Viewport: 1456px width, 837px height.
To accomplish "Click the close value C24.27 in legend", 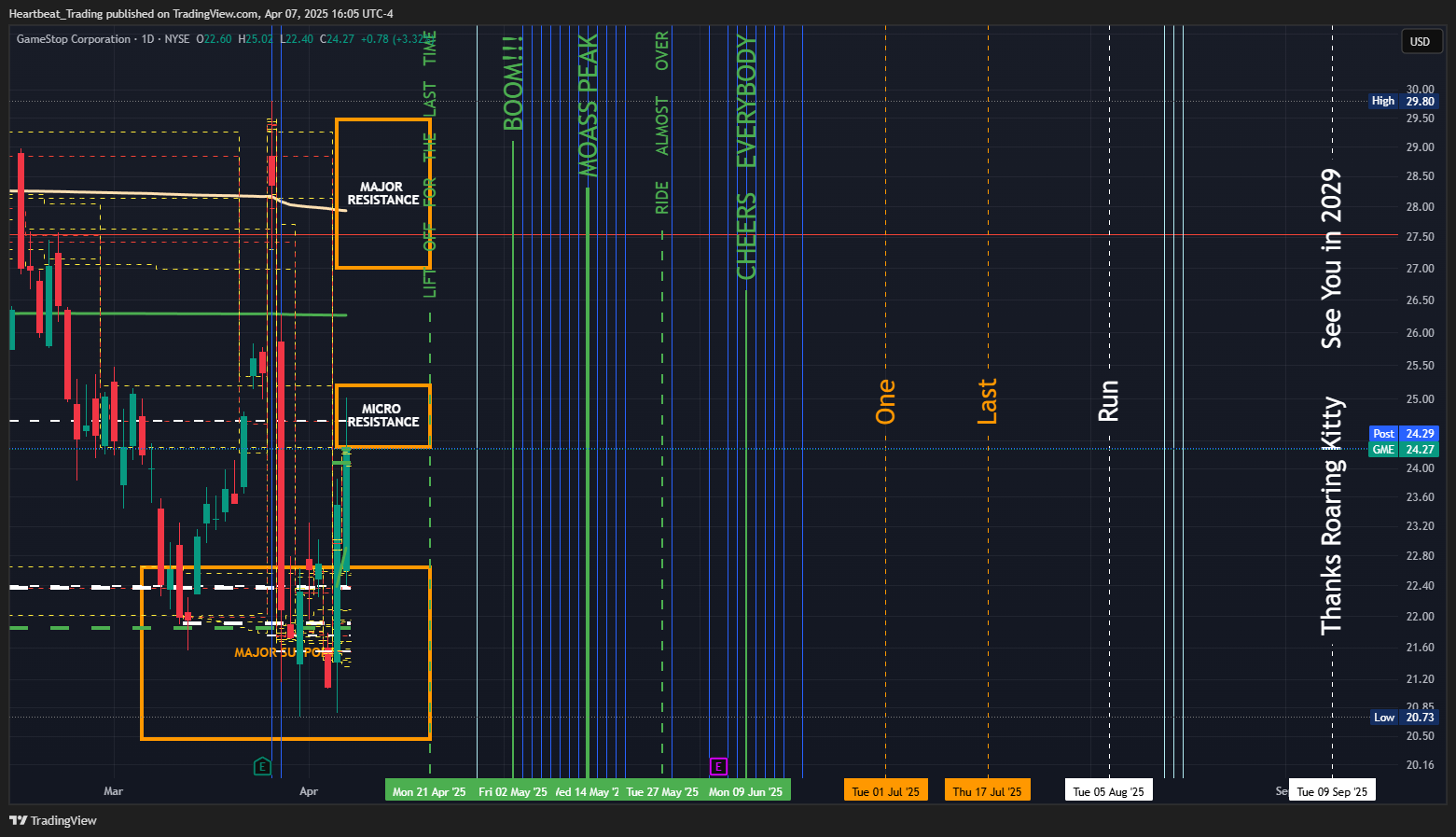I will tap(337, 39).
